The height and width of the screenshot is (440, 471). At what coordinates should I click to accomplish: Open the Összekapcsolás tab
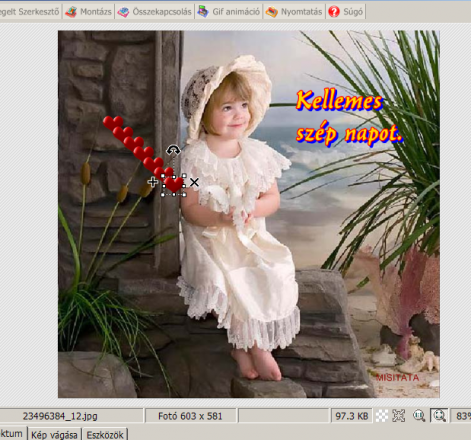155,12
